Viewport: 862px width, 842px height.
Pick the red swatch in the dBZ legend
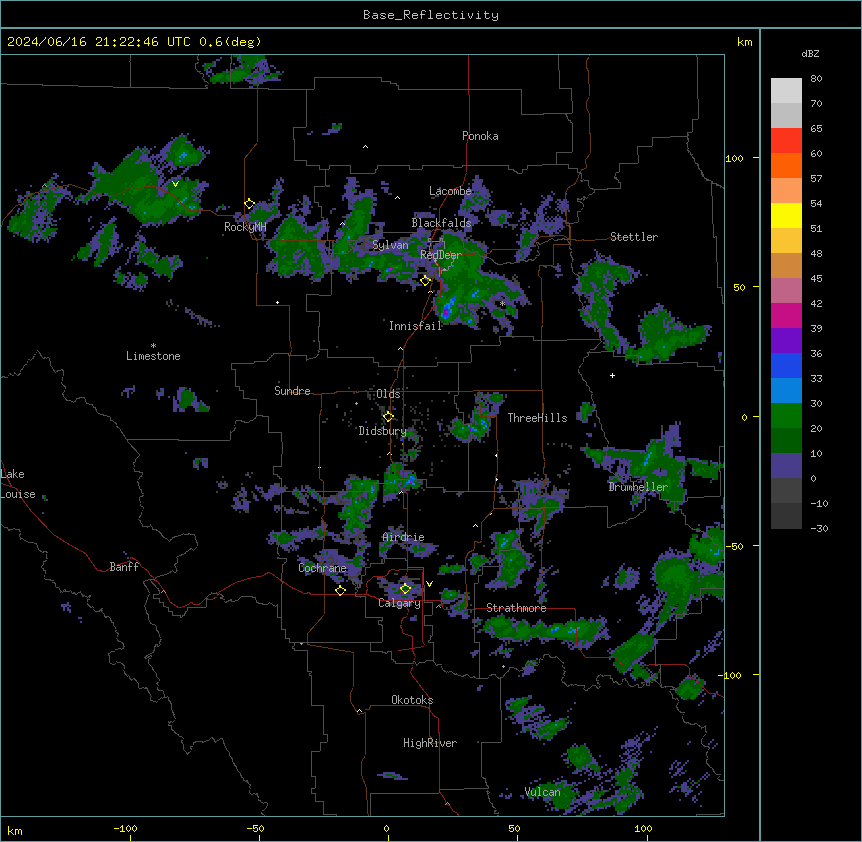tap(786, 141)
